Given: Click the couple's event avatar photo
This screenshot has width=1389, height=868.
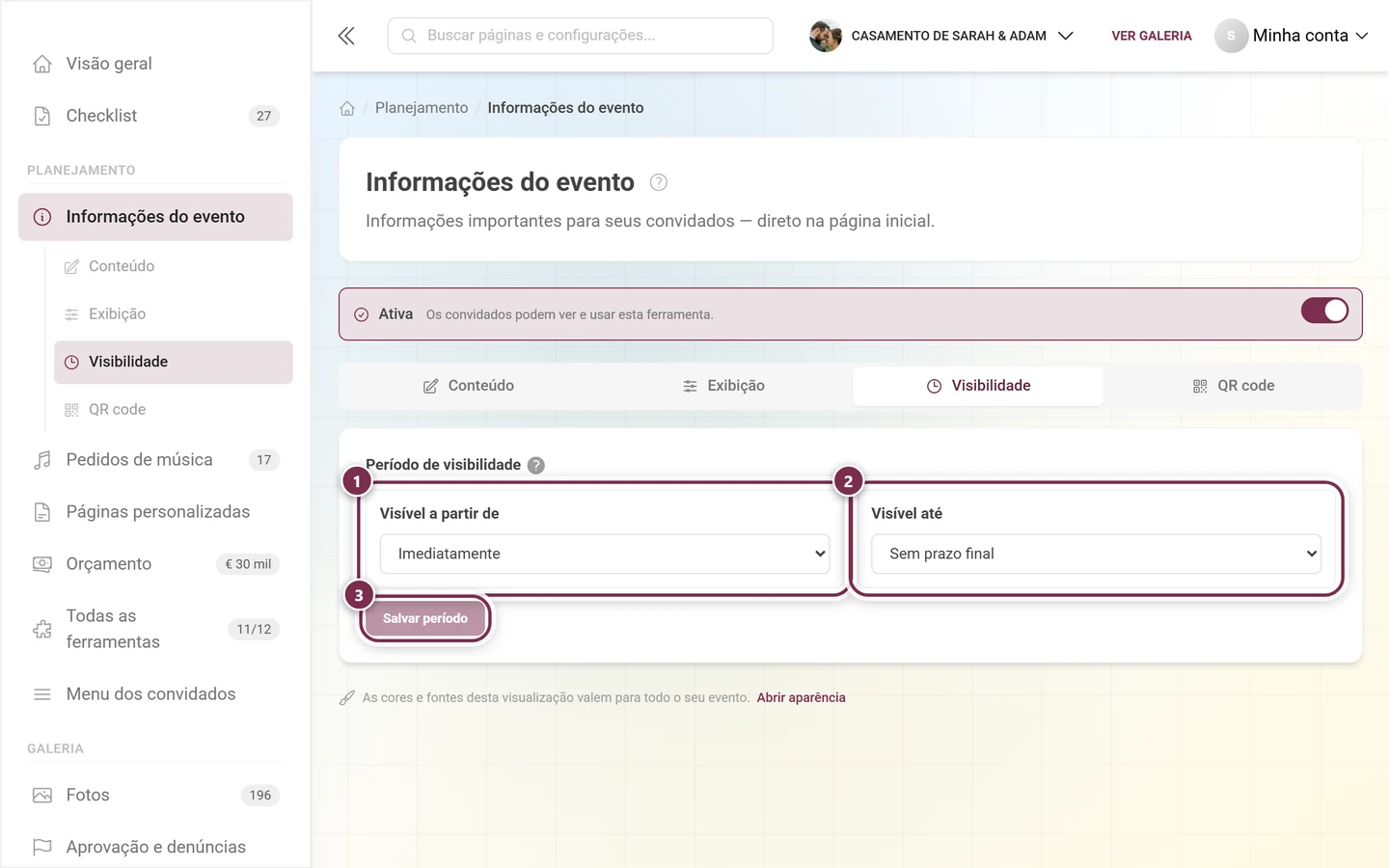Looking at the screenshot, I should pos(826,36).
